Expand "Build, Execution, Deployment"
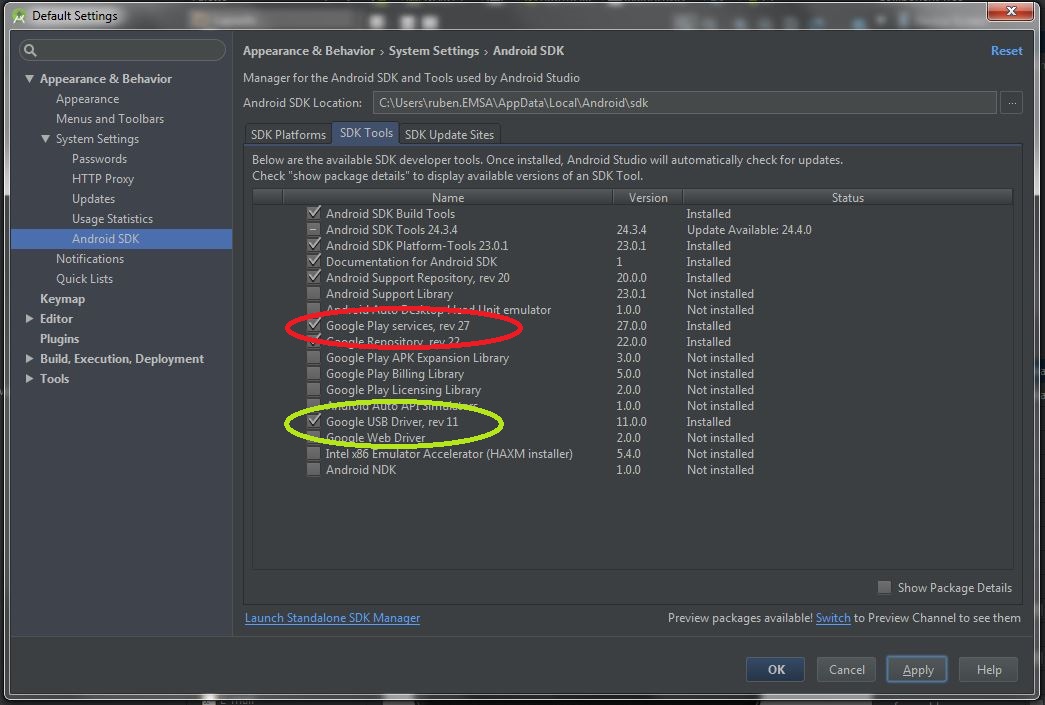This screenshot has height=705, width=1045. (x=31, y=358)
